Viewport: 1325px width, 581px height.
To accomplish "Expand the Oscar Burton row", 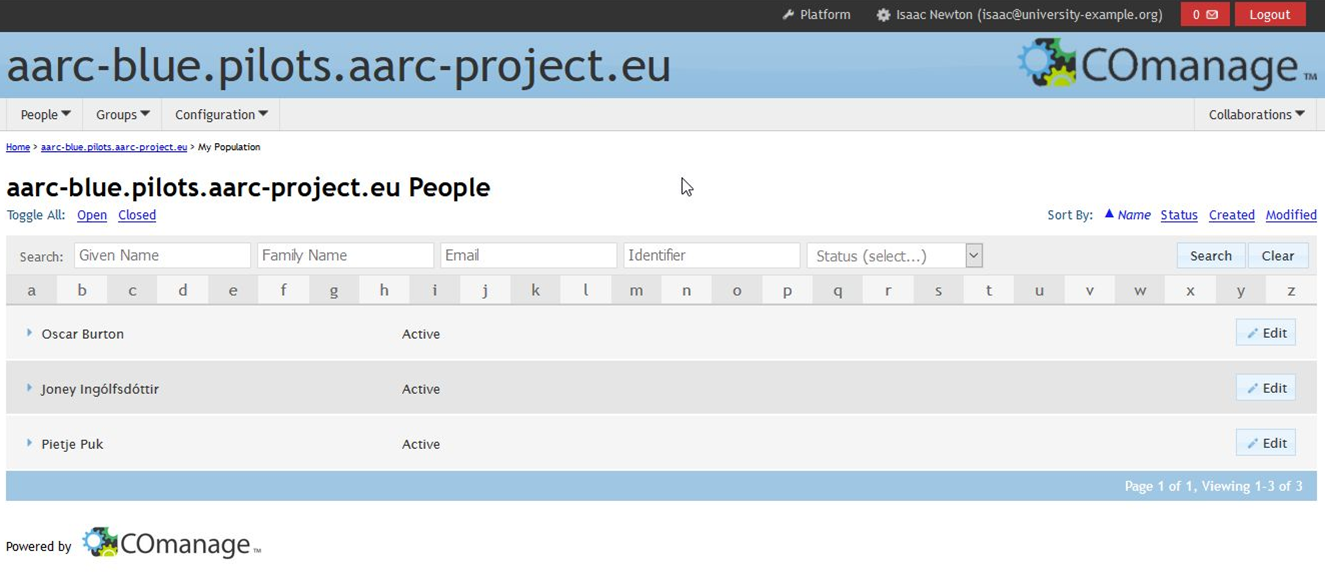I will click(29, 333).
